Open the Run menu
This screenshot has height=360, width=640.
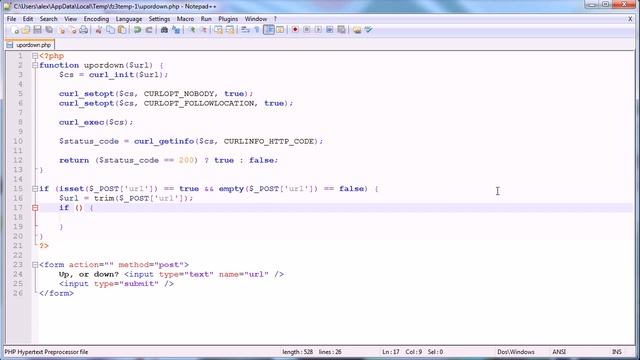coord(206,19)
